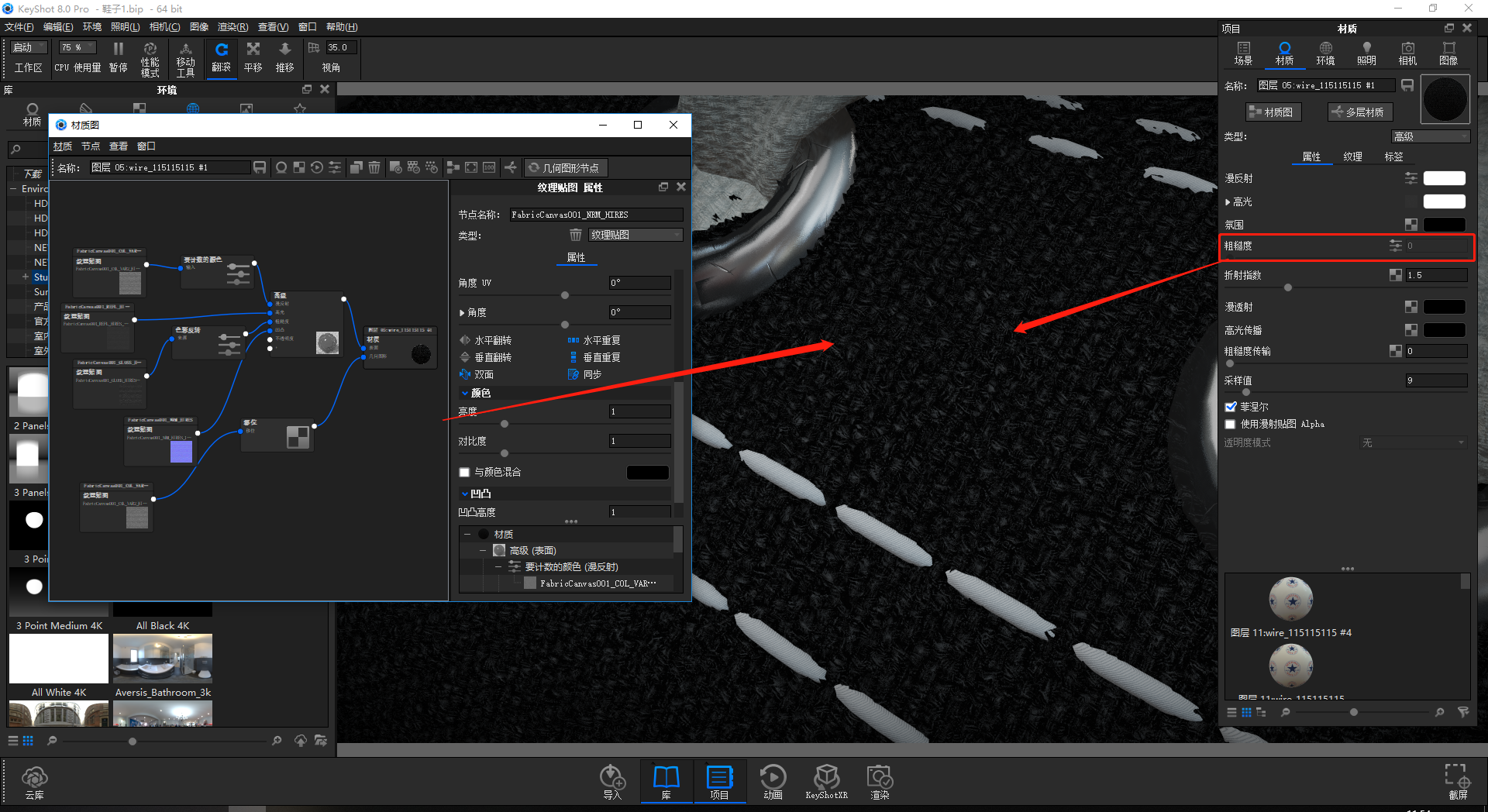Enable 使用漫射贴图 Alpha checkbox

(1231, 424)
